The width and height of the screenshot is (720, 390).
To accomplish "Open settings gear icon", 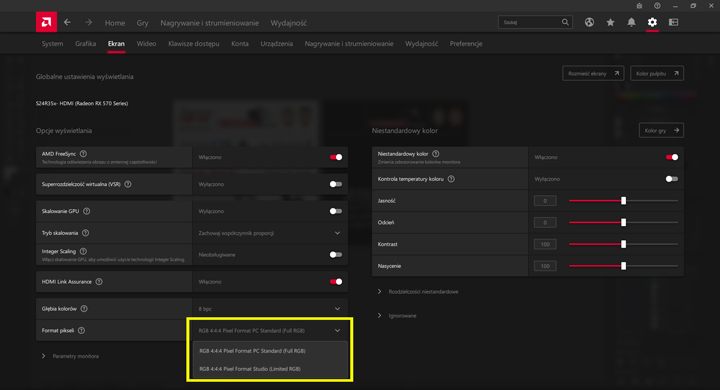I will (x=652, y=22).
